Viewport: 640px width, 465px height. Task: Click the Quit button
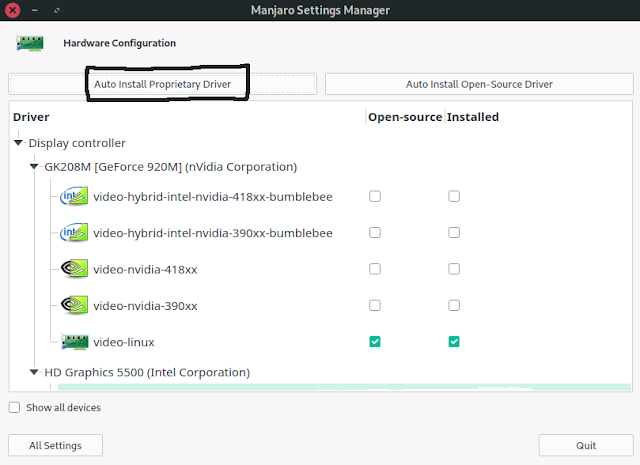pyautogui.click(x=586, y=445)
